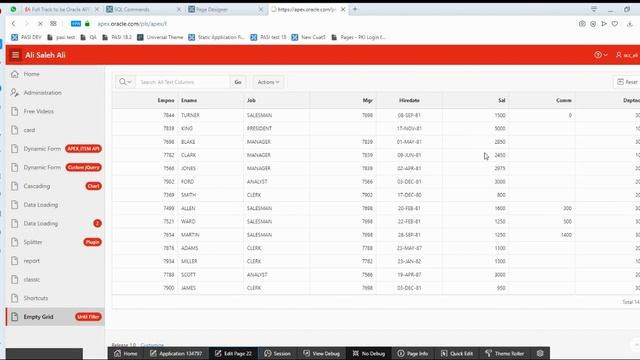Image resolution: width=640 pixels, height=360 pixels.
Task: Open Administration in the sidebar
Action: tap(55, 93)
